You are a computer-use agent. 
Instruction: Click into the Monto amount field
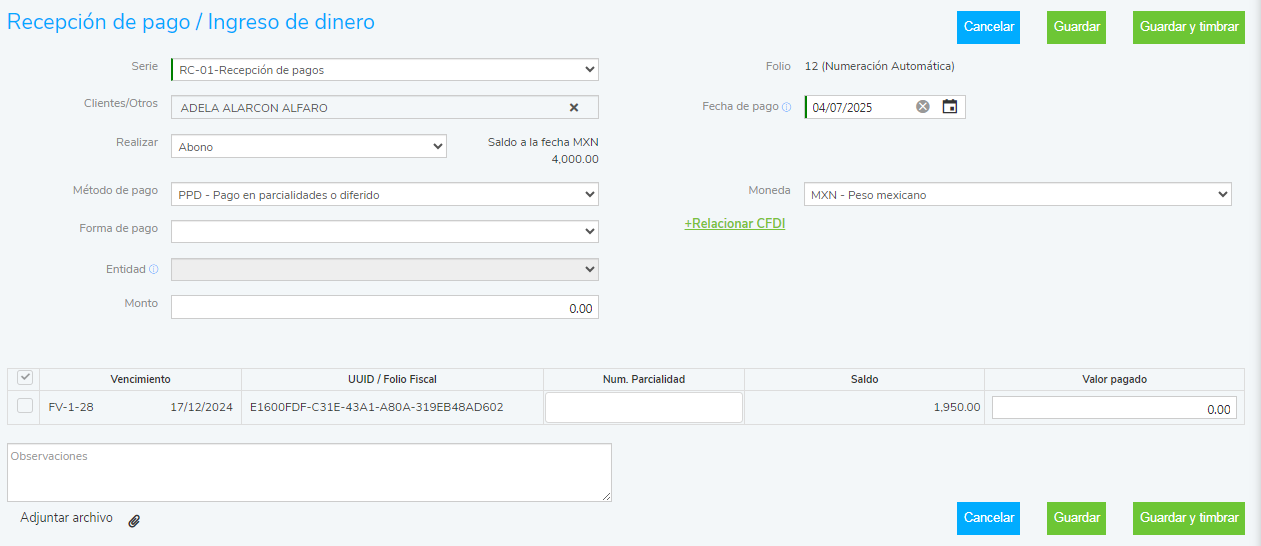[x=385, y=308]
